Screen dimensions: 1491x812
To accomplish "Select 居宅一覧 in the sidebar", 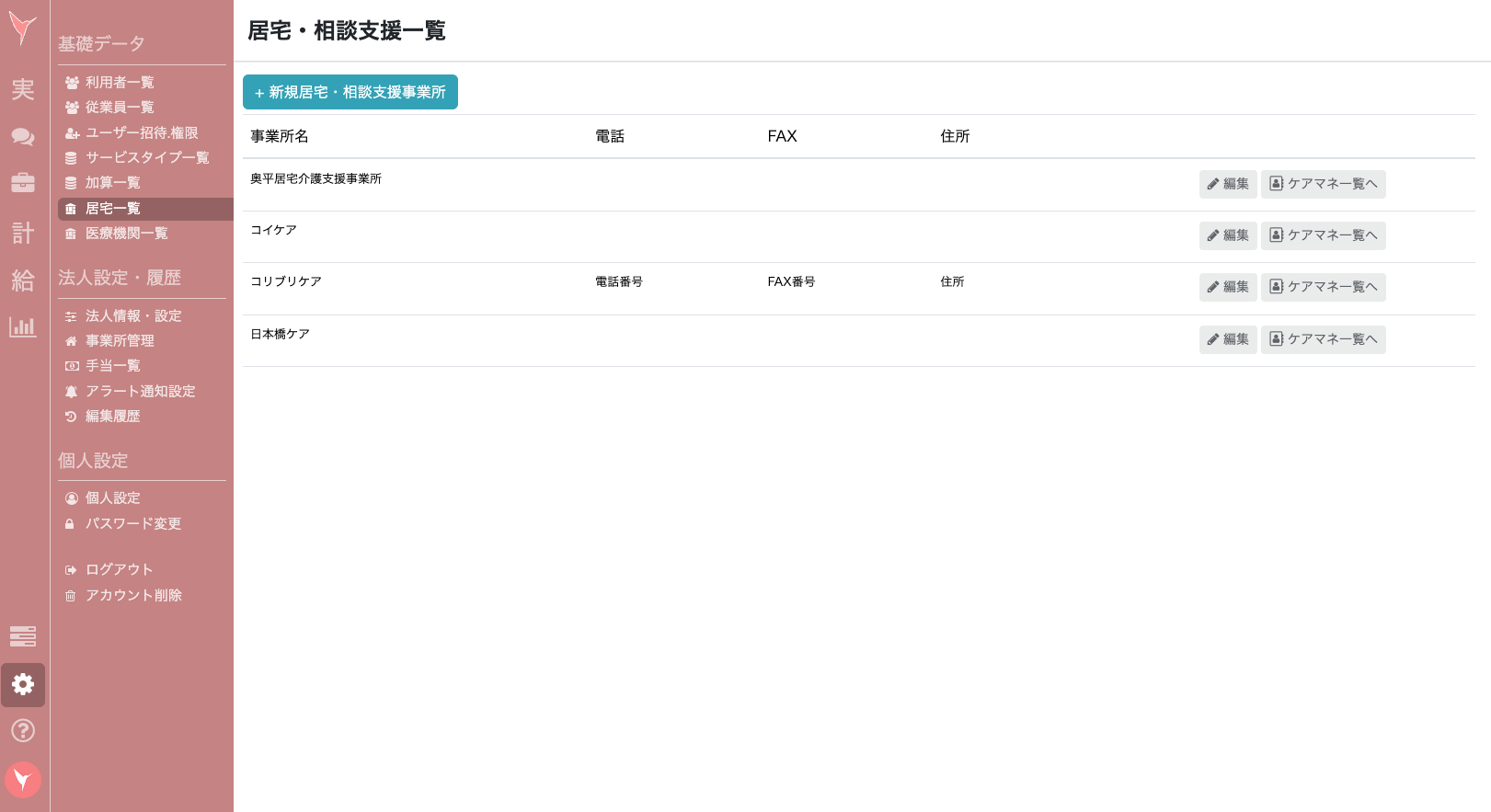I will point(145,209).
